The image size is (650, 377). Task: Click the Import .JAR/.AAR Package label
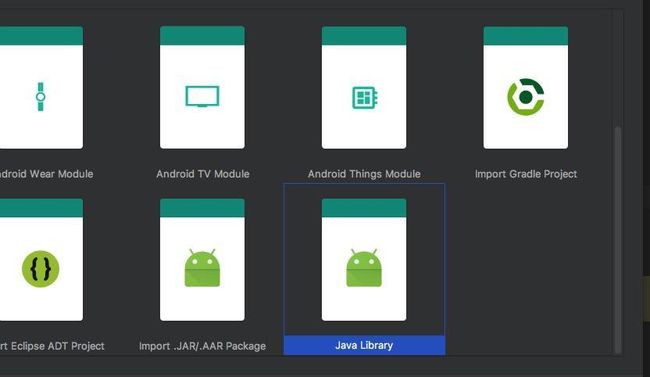pos(202,346)
